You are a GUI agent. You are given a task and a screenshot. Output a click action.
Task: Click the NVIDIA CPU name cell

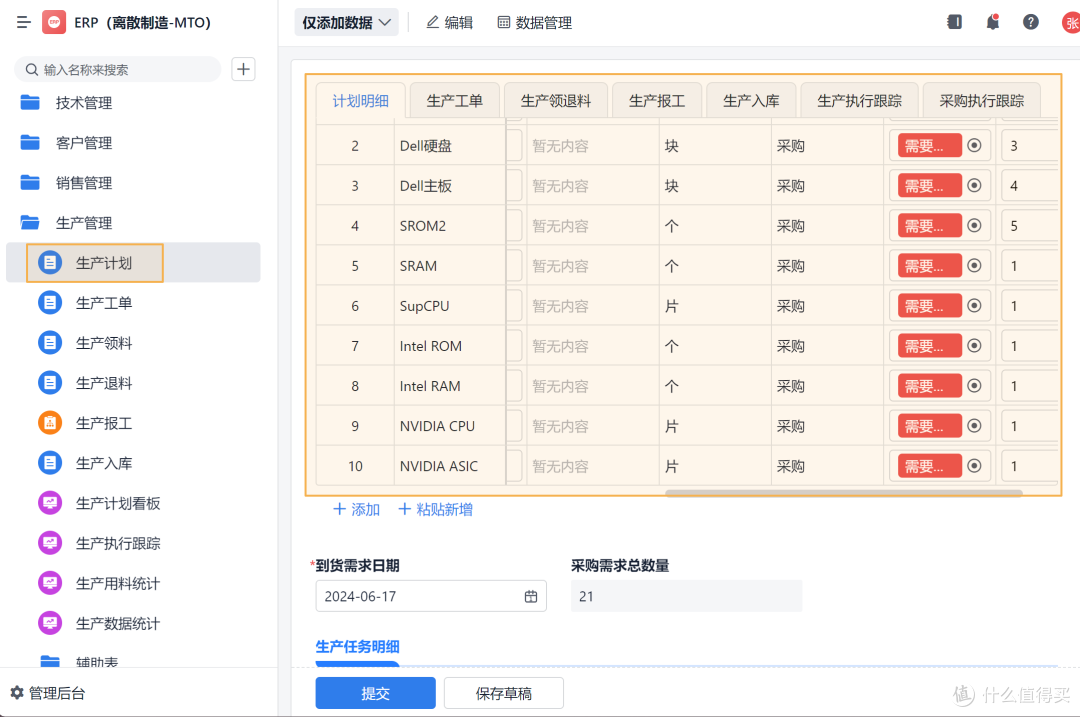pos(450,426)
